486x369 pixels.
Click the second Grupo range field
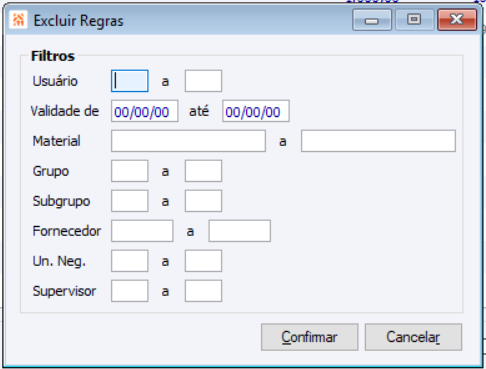[203, 171]
